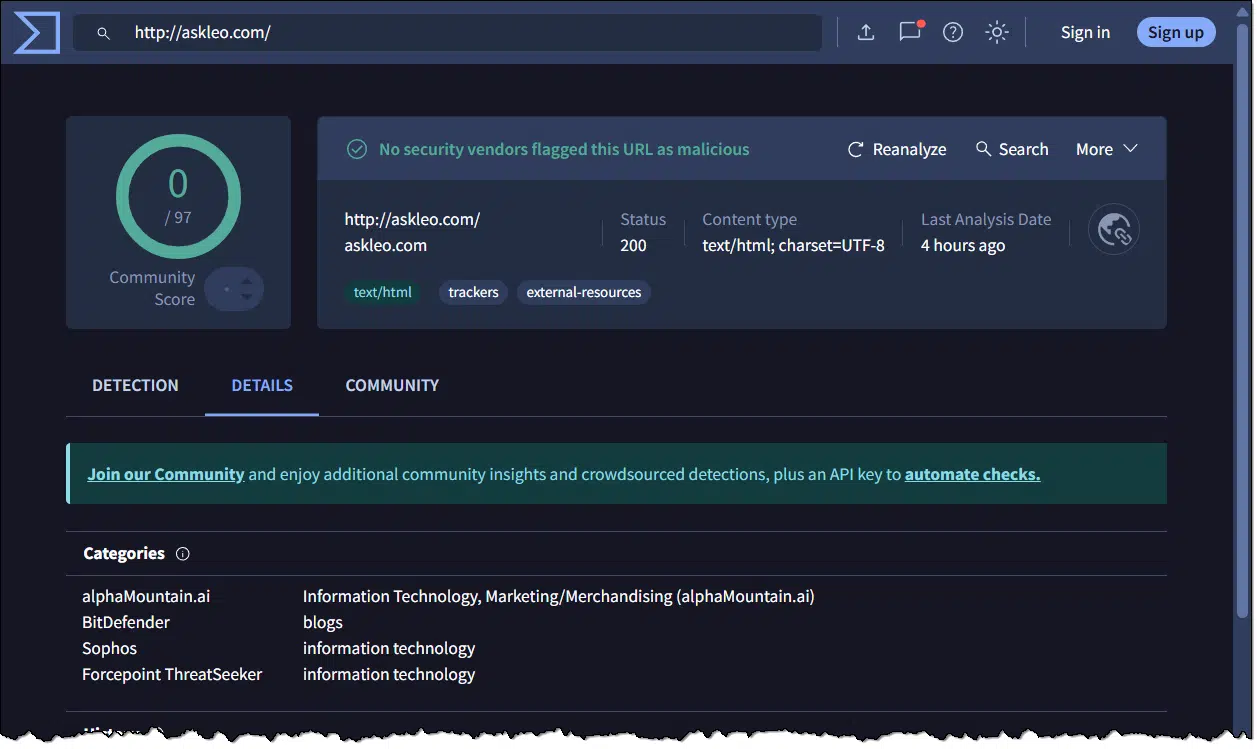1257x749 pixels.
Task: Open the help question mark icon
Action: pyautogui.click(x=953, y=32)
